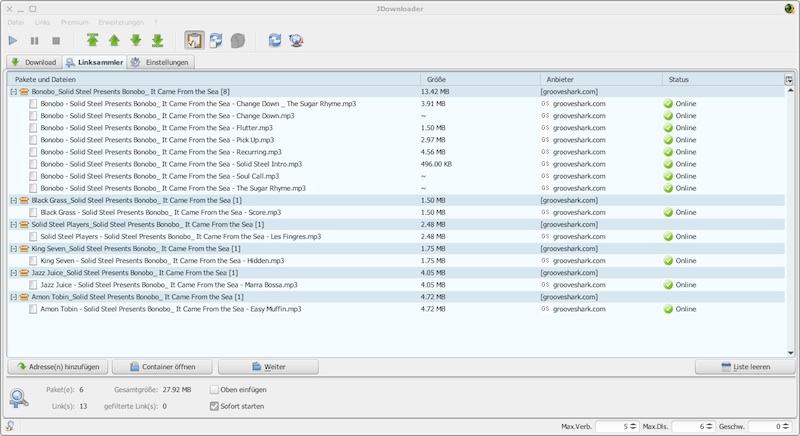Open the Premium menu
This screenshot has height=436, width=800.
[74, 22]
